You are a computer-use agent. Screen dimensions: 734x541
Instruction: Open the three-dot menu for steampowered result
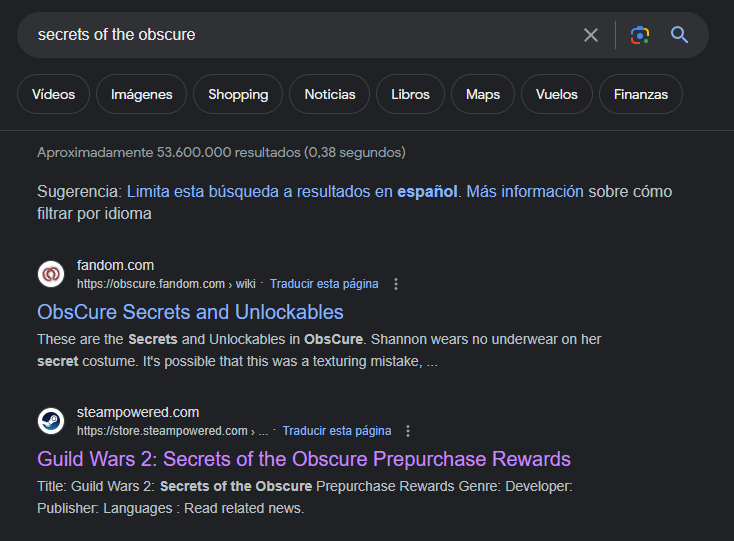pyautogui.click(x=408, y=431)
